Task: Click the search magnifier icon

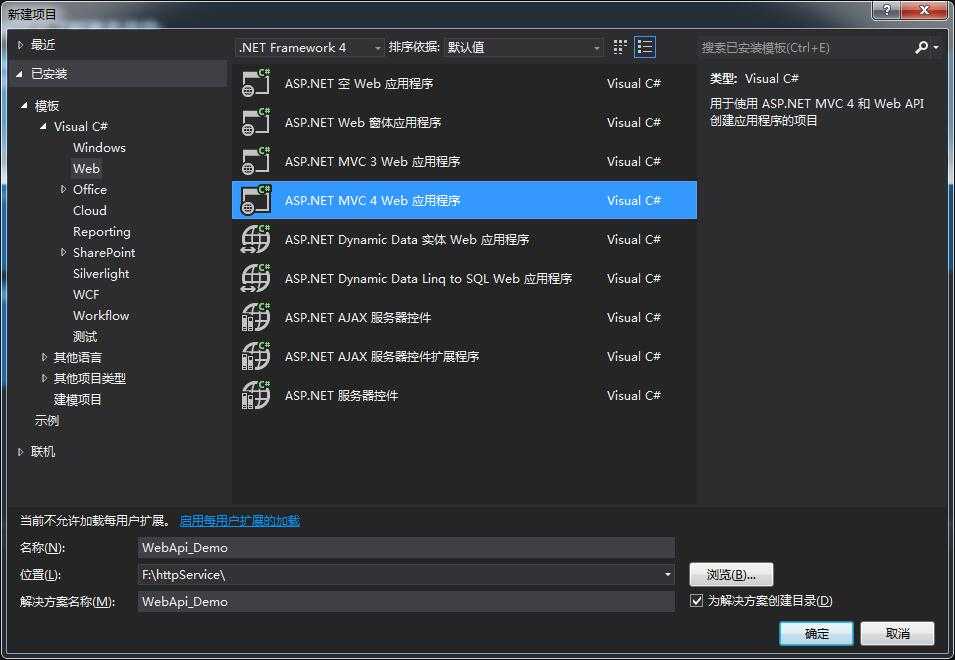Action: pyautogui.click(x=921, y=47)
